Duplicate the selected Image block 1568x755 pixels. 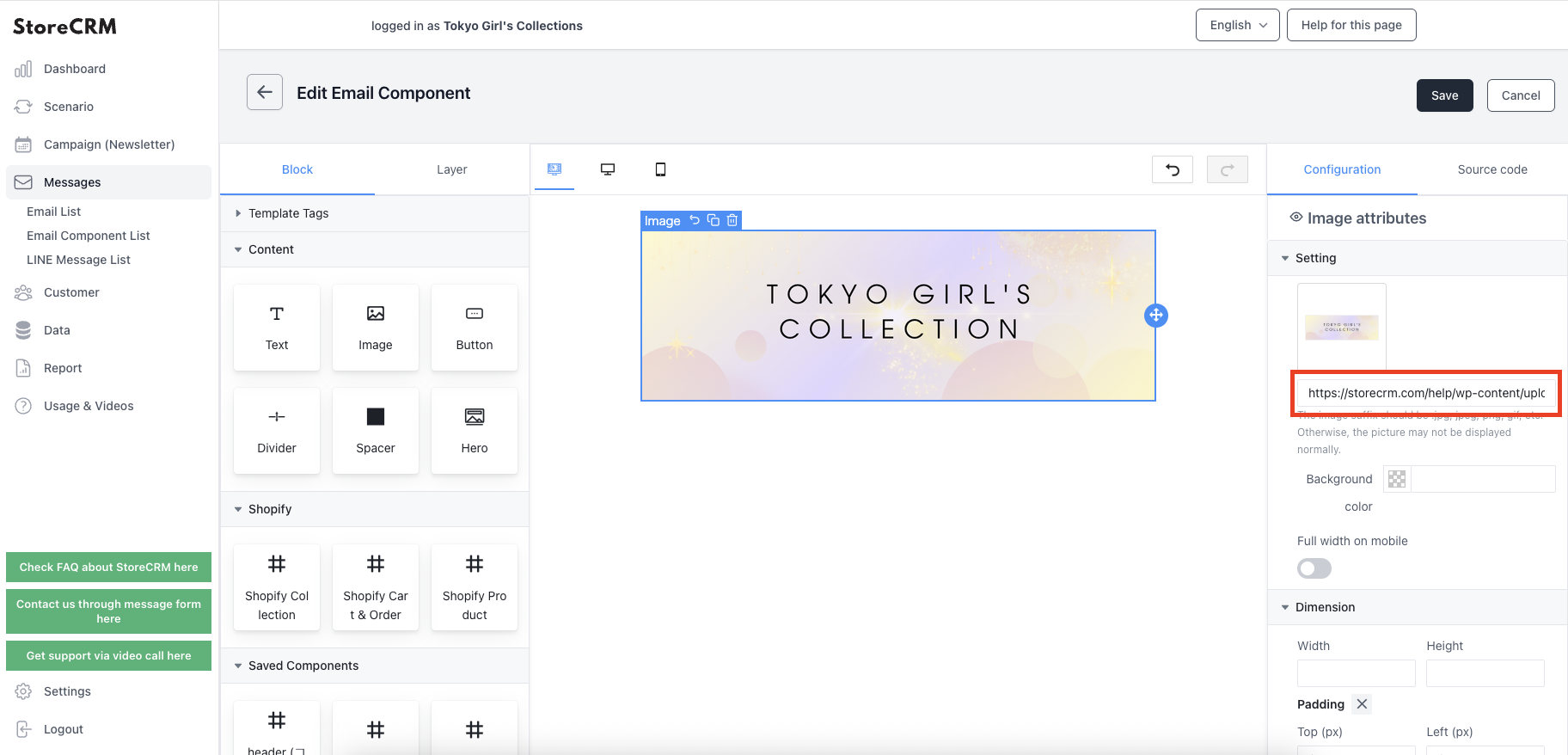coord(714,220)
